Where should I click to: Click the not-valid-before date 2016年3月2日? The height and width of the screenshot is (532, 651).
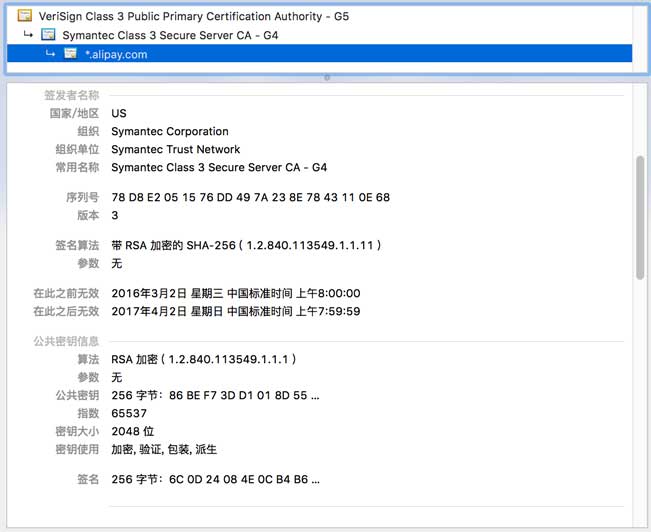pos(236,294)
